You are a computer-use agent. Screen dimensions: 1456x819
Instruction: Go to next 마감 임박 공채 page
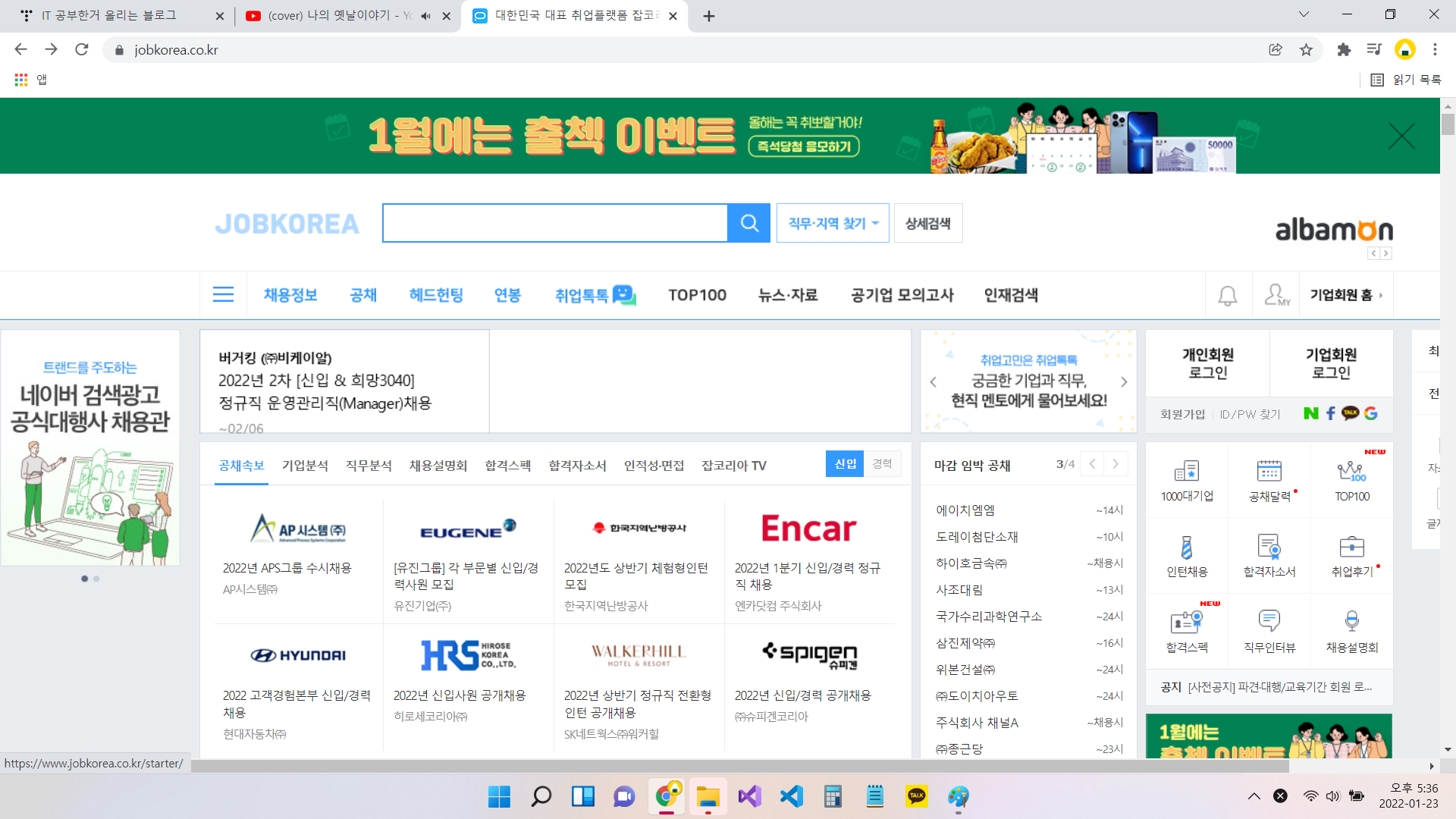pos(1115,464)
